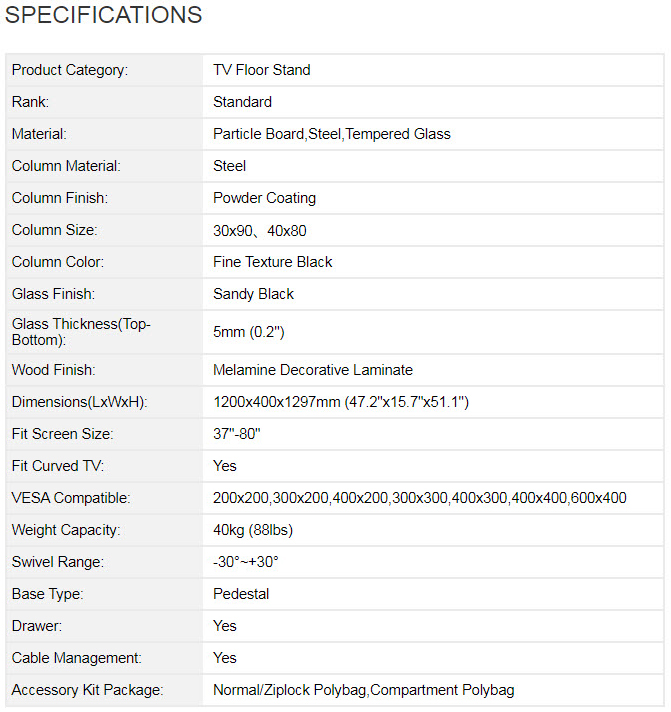Click the Cable Management label
Image resolution: width=671 pixels, height=712 pixels.
point(77,658)
